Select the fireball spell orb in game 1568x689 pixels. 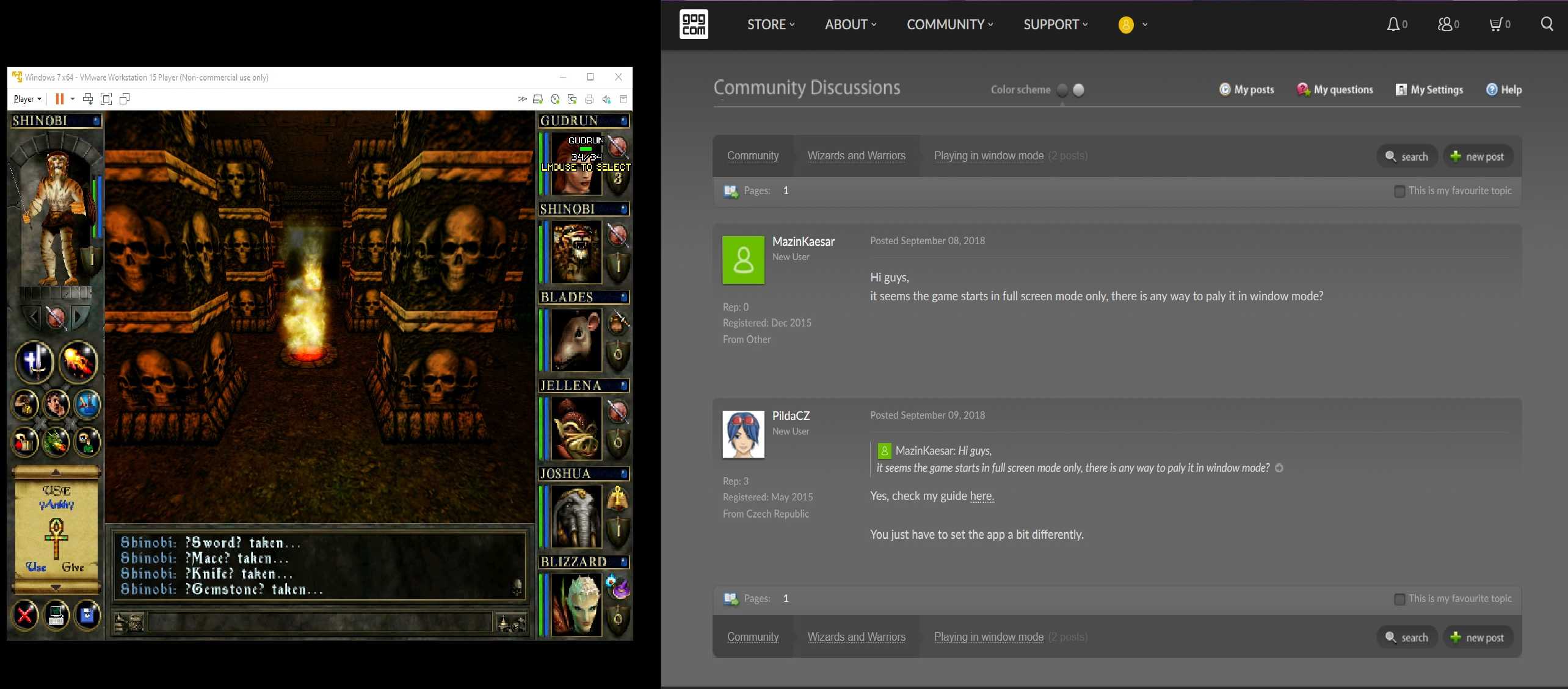coord(78,361)
